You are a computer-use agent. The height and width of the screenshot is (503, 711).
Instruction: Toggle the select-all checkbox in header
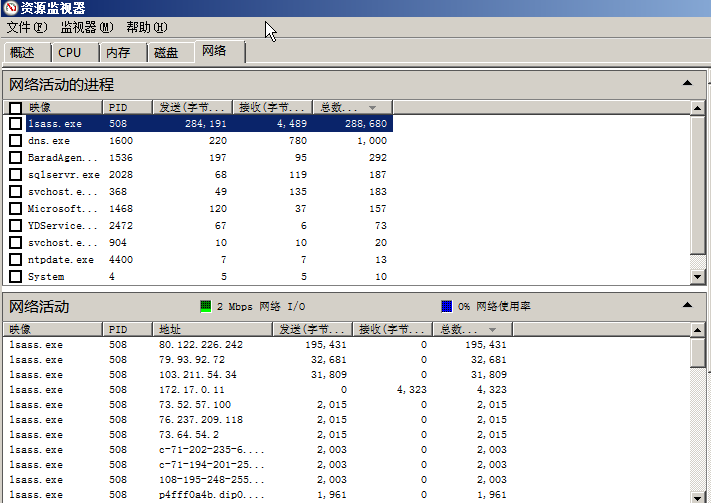coord(15,107)
